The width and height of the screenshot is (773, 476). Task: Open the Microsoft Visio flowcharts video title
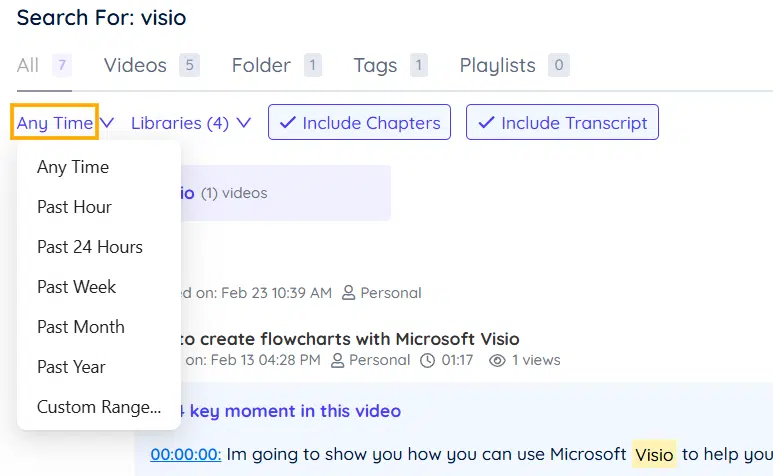coord(350,339)
